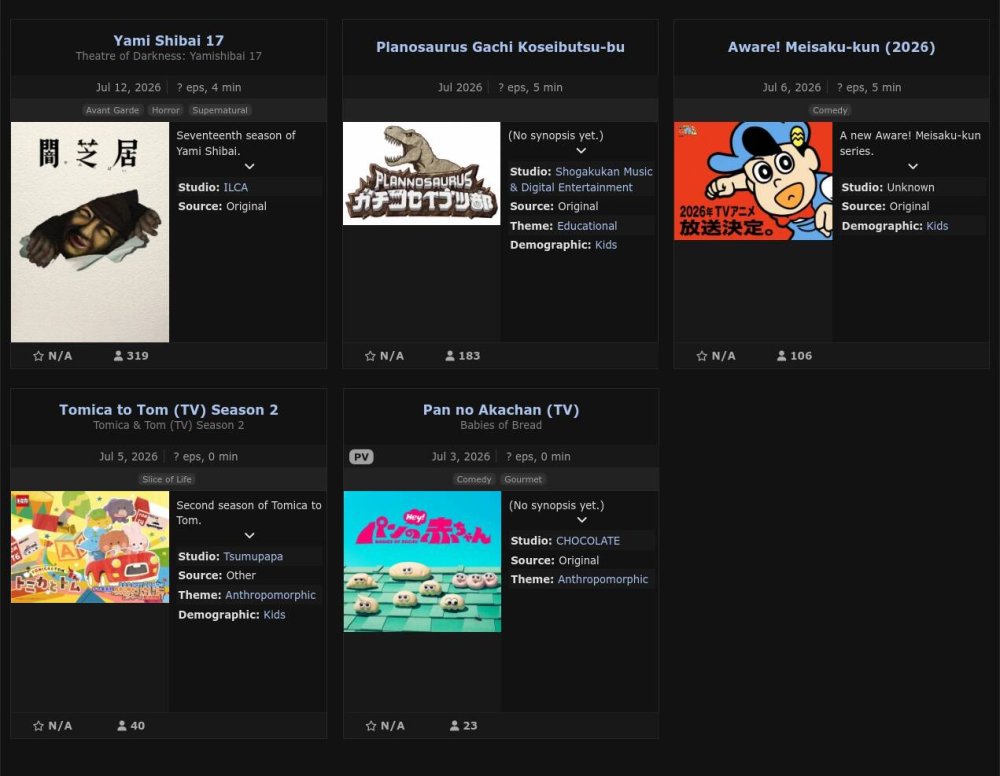
Task: Click the star score icon for Yami Shibai 17
Action: coord(38,356)
